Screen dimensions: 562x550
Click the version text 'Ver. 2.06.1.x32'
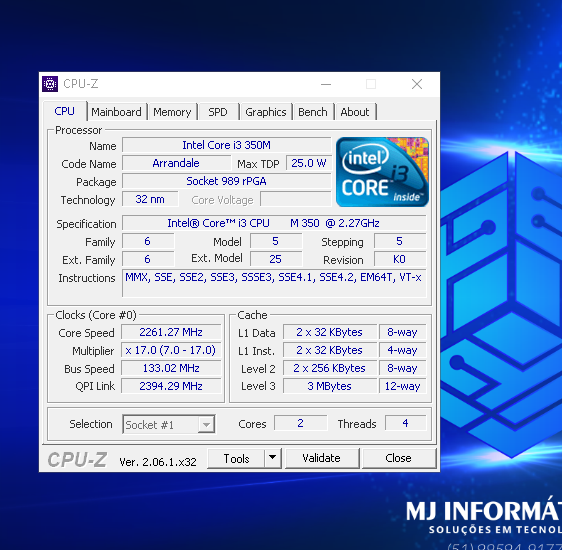158,462
